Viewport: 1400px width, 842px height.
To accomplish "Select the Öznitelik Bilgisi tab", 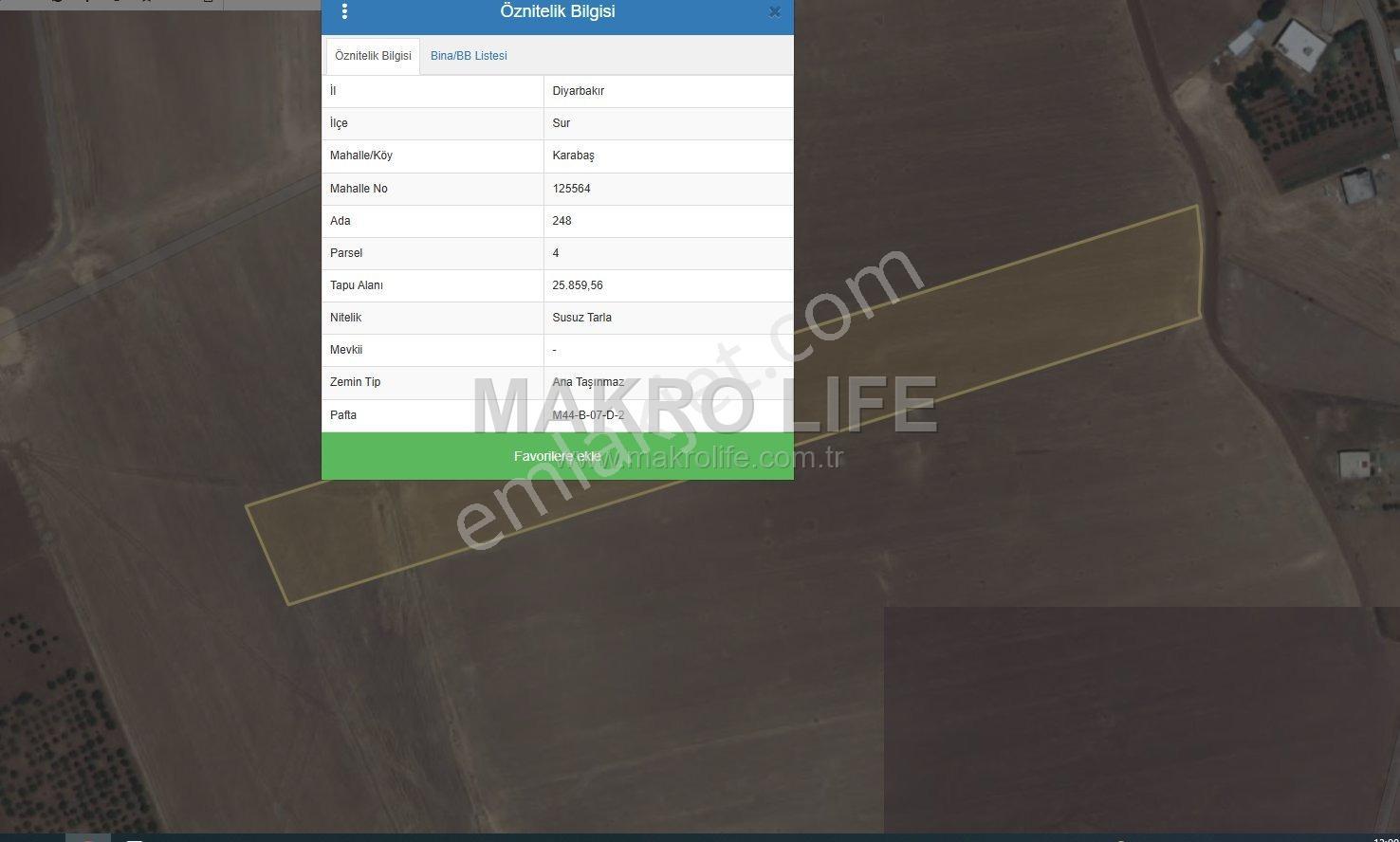I will (373, 56).
